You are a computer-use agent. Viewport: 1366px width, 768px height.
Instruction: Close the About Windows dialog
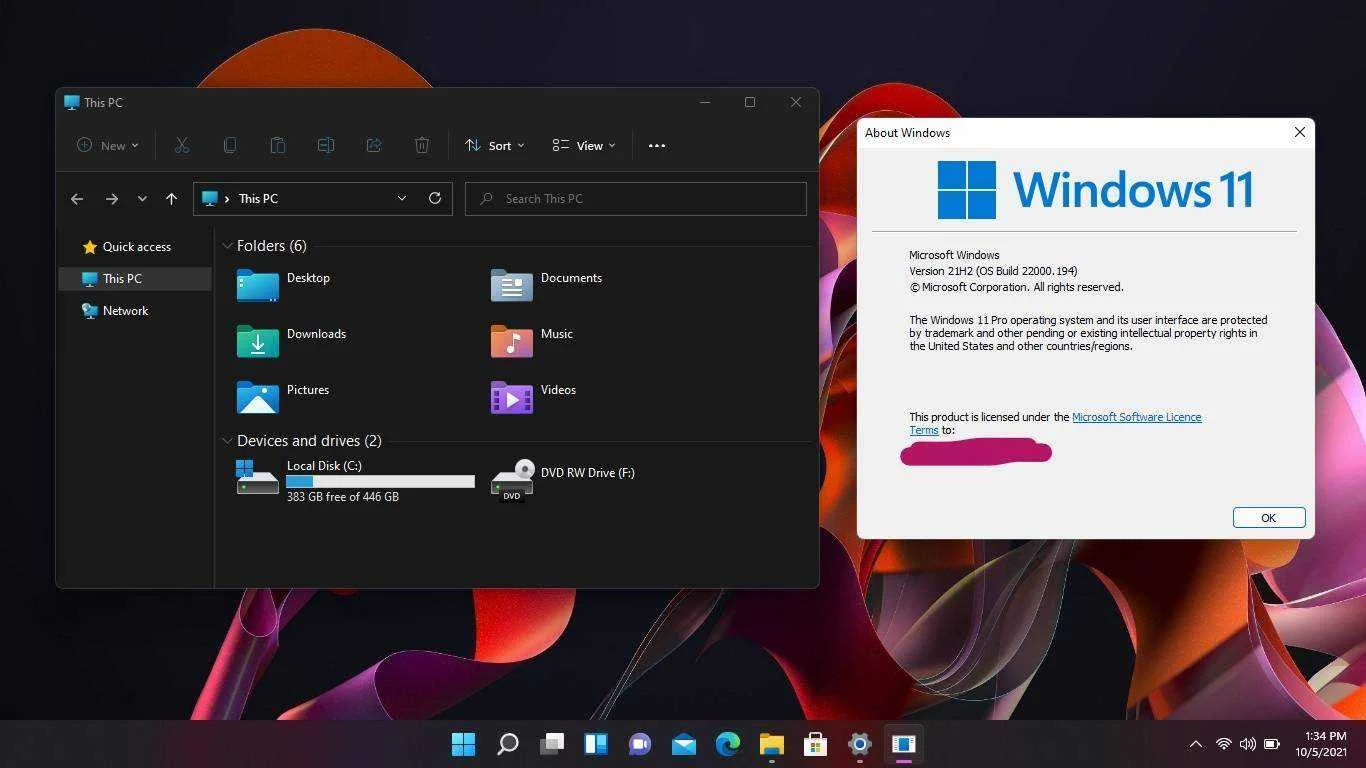[1300, 132]
